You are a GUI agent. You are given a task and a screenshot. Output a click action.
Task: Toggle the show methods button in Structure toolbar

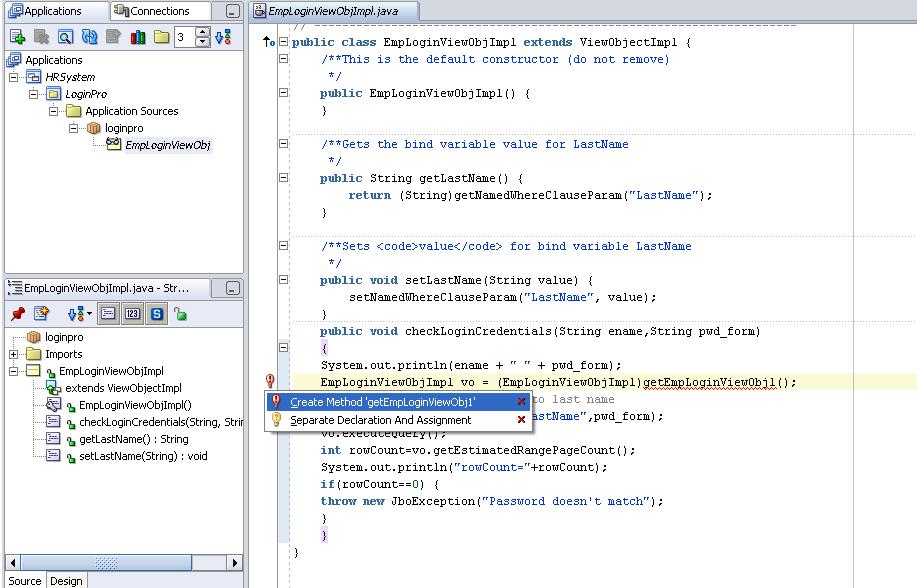pyautogui.click(x=107, y=314)
